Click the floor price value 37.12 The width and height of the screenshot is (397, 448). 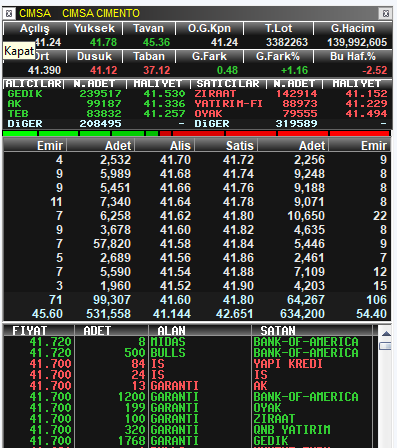click(157, 70)
